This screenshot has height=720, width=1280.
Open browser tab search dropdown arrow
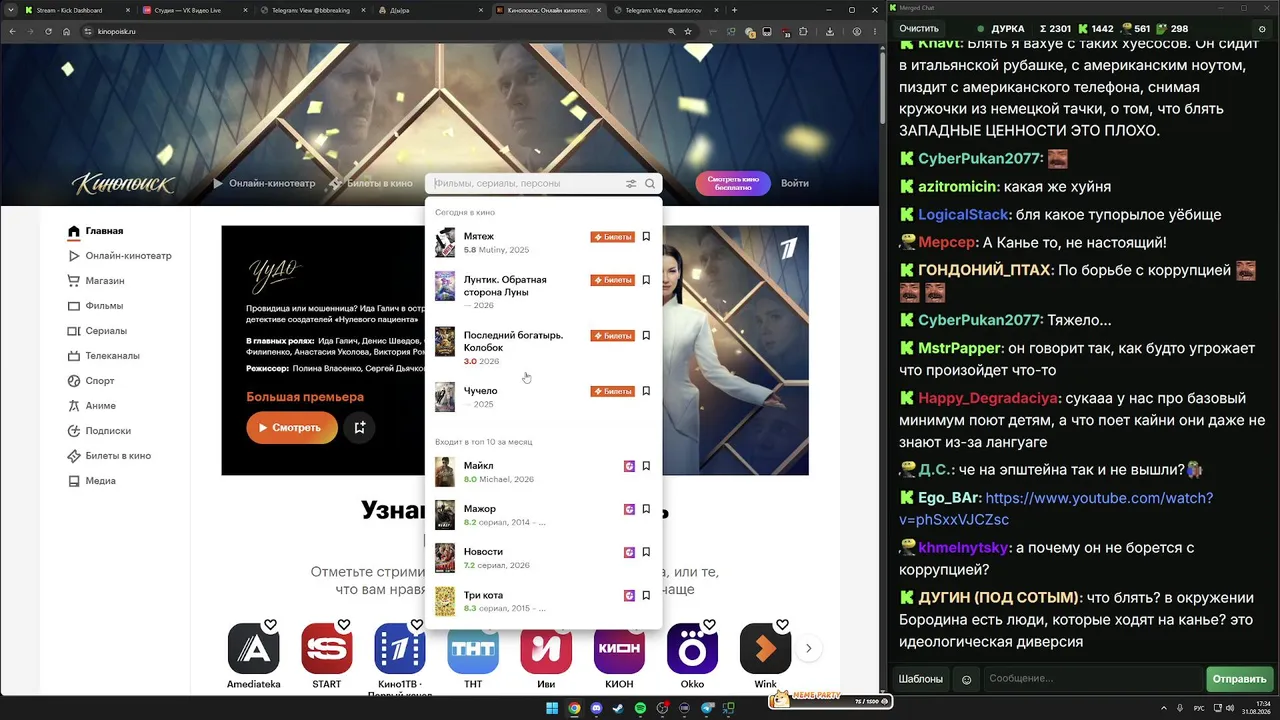(12, 10)
